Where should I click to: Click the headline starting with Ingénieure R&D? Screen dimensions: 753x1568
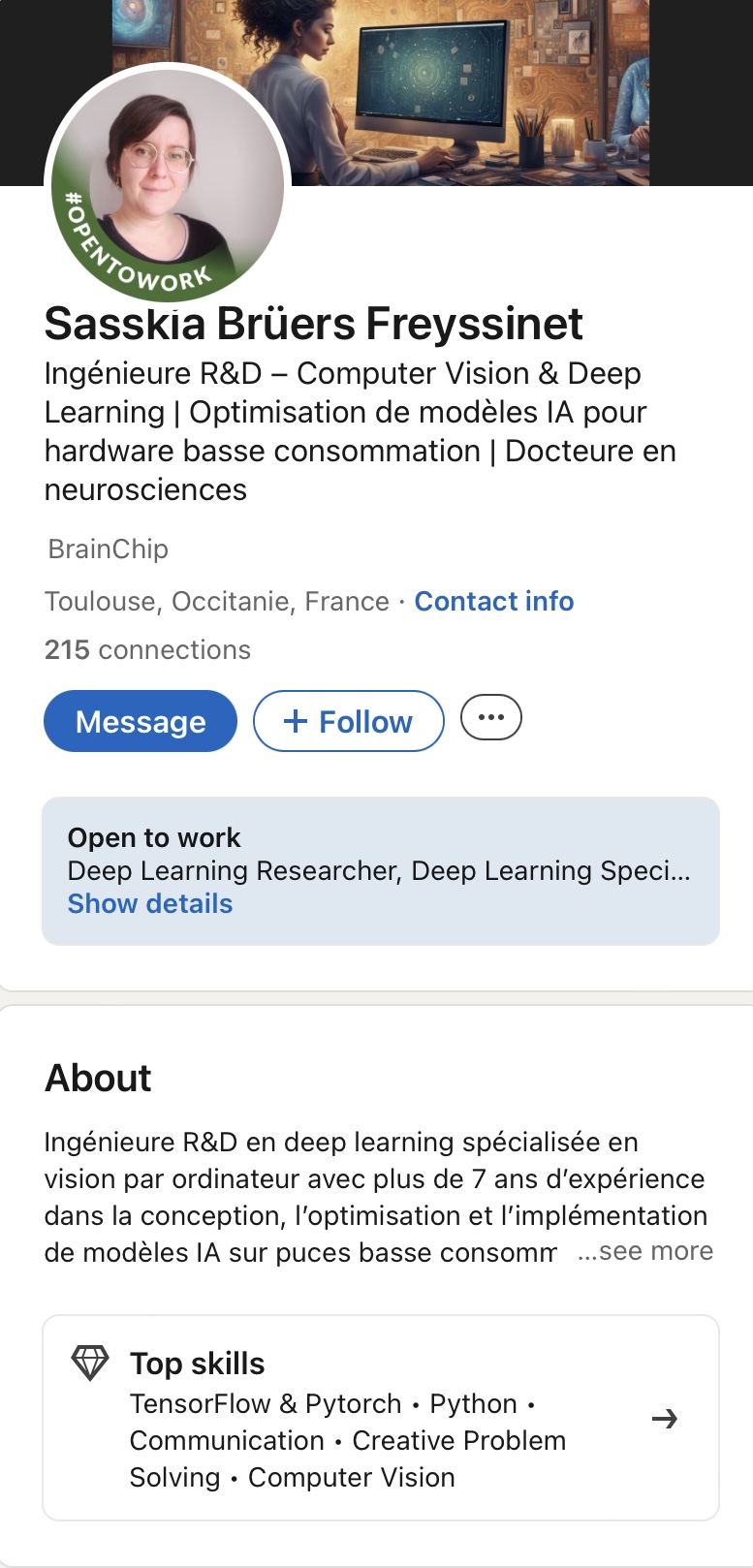click(x=360, y=431)
